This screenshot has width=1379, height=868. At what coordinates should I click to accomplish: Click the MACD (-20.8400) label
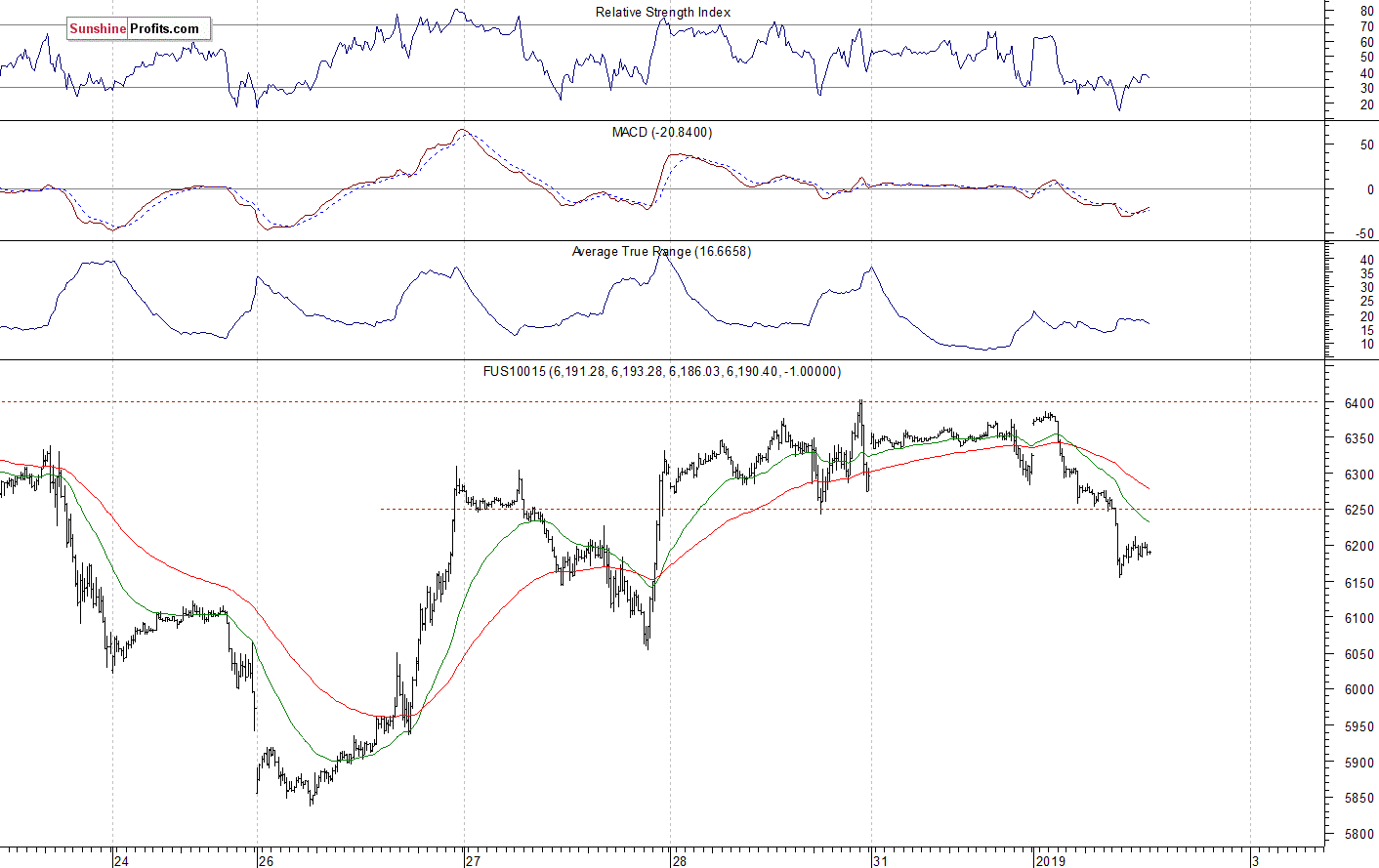[x=662, y=132]
